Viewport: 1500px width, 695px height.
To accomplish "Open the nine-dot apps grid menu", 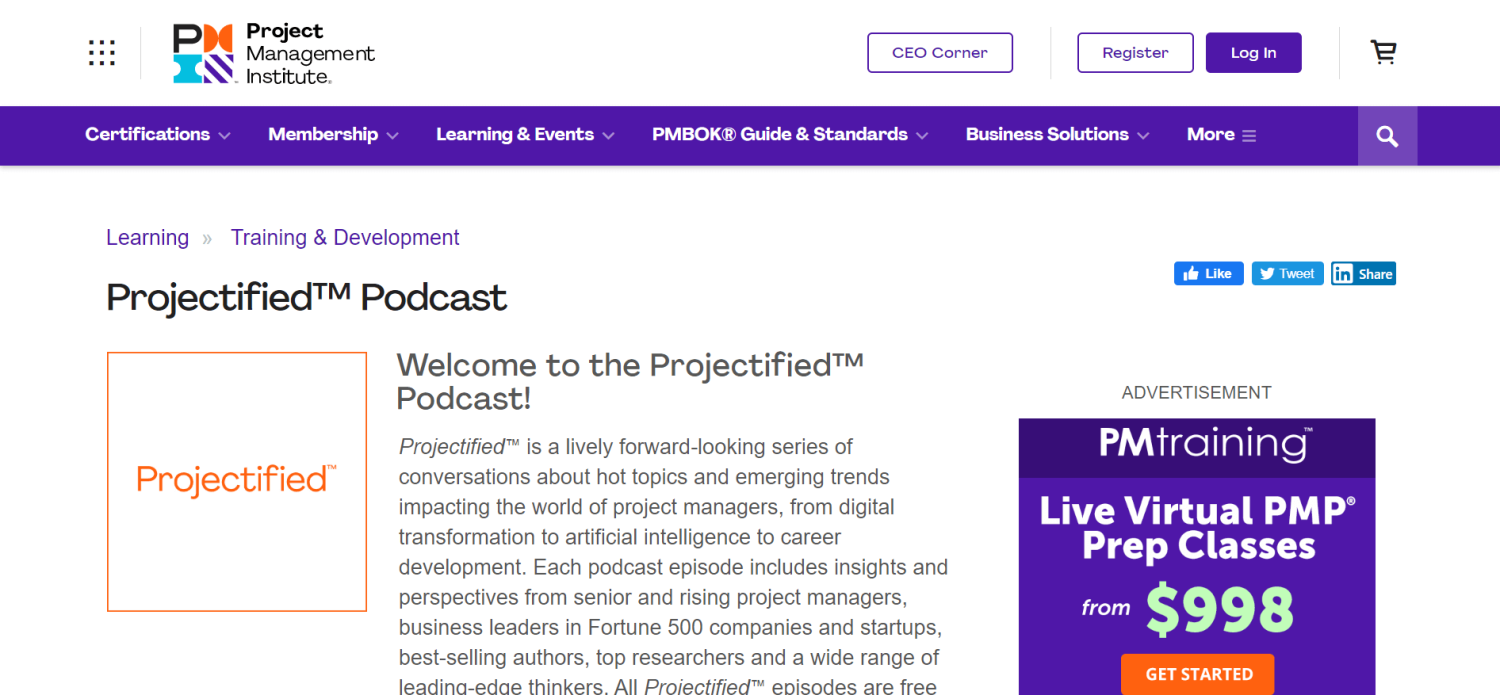I will coord(102,53).
